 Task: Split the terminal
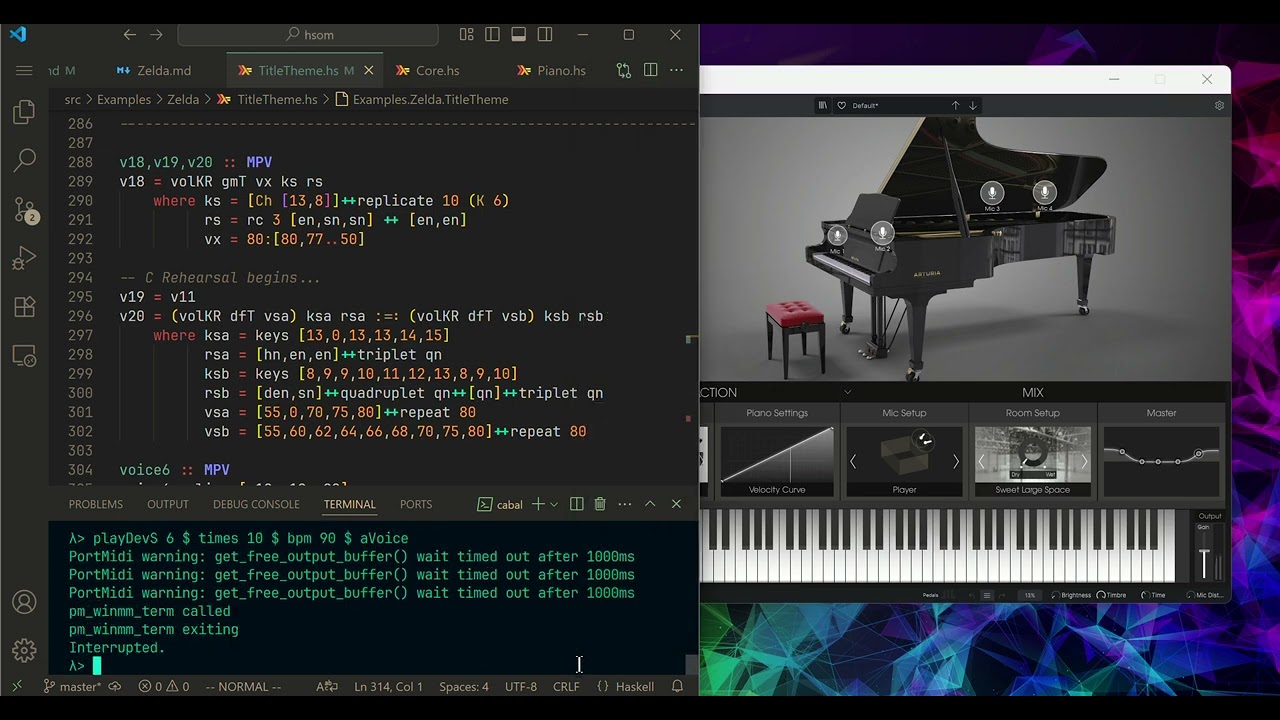click(x=577, y=504)
